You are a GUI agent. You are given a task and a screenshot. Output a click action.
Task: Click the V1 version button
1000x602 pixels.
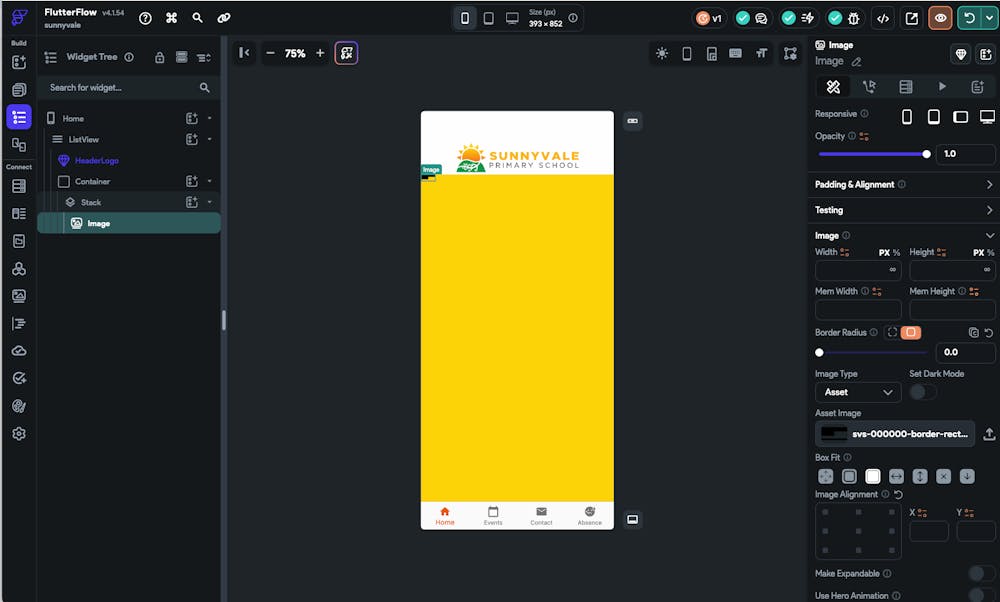(709, 18)
